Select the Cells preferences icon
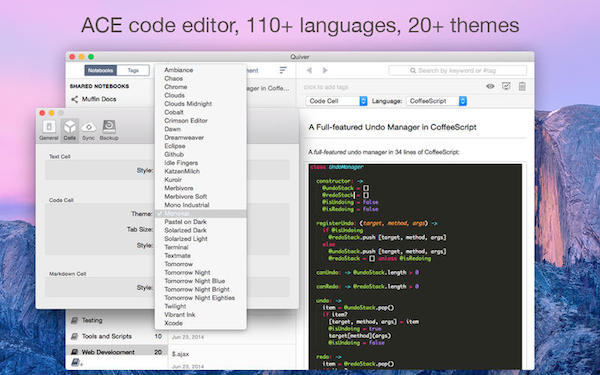Viewport: 600px width, 375px height. (70, 130)
